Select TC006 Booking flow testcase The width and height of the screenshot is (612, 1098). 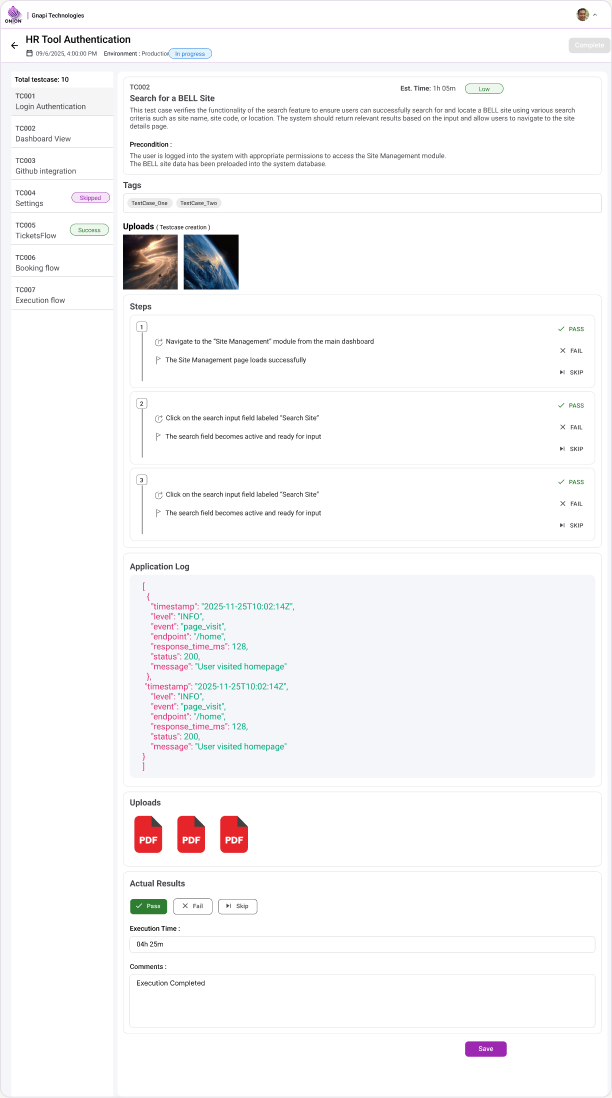62,263
